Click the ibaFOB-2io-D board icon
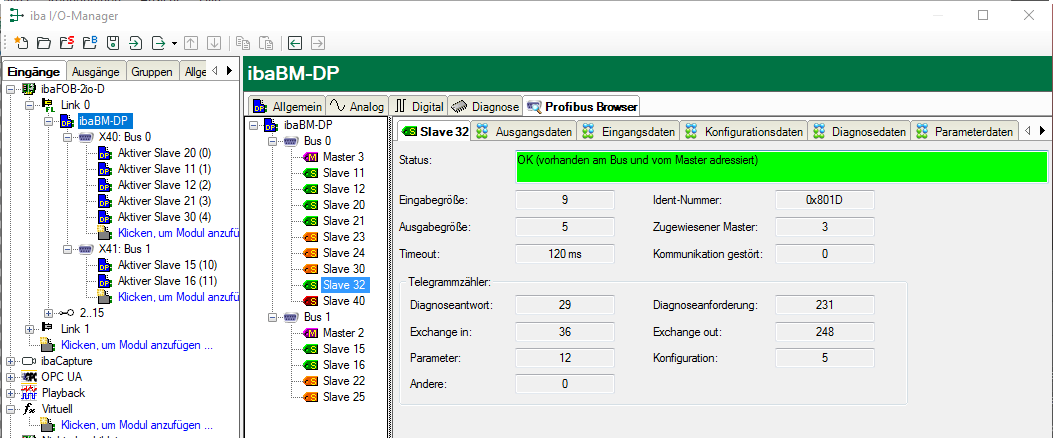This screenshot has width=1054, height=438. pyautogui.click(x=29, y=89)
